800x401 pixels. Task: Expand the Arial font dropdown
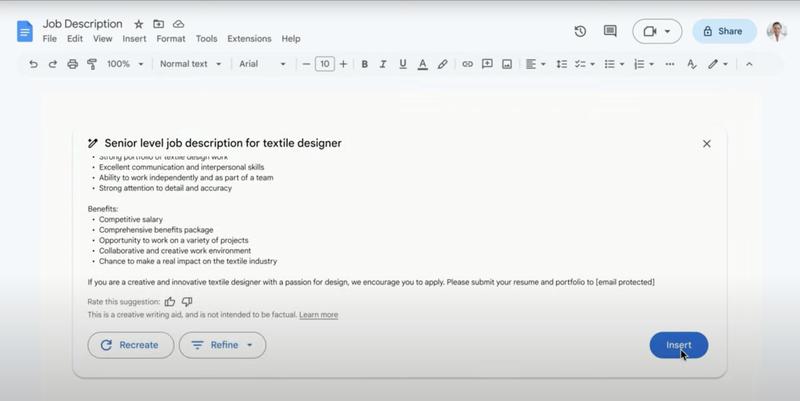[x=262, y=64]
